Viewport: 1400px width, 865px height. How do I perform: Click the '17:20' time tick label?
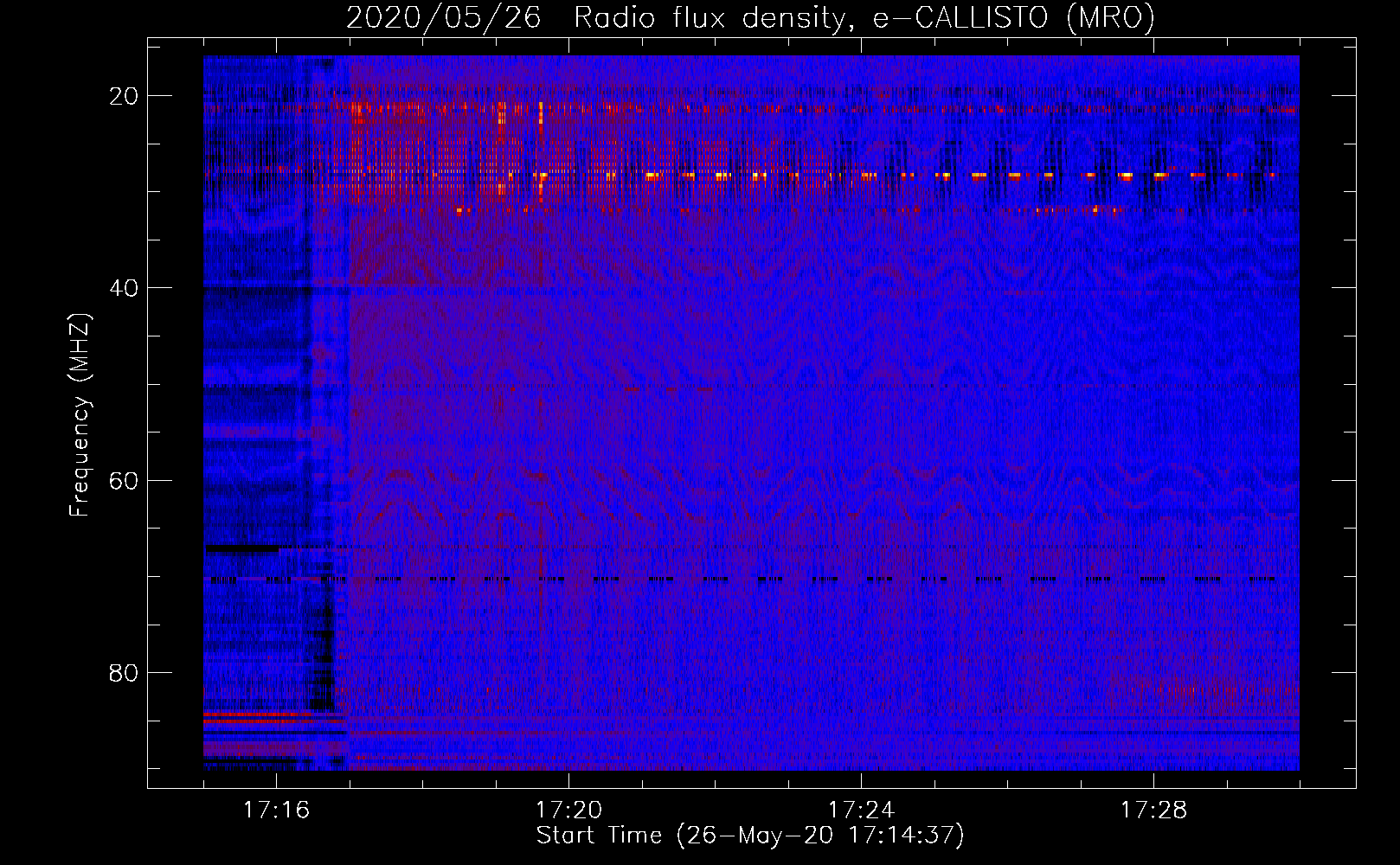(568, 811)
